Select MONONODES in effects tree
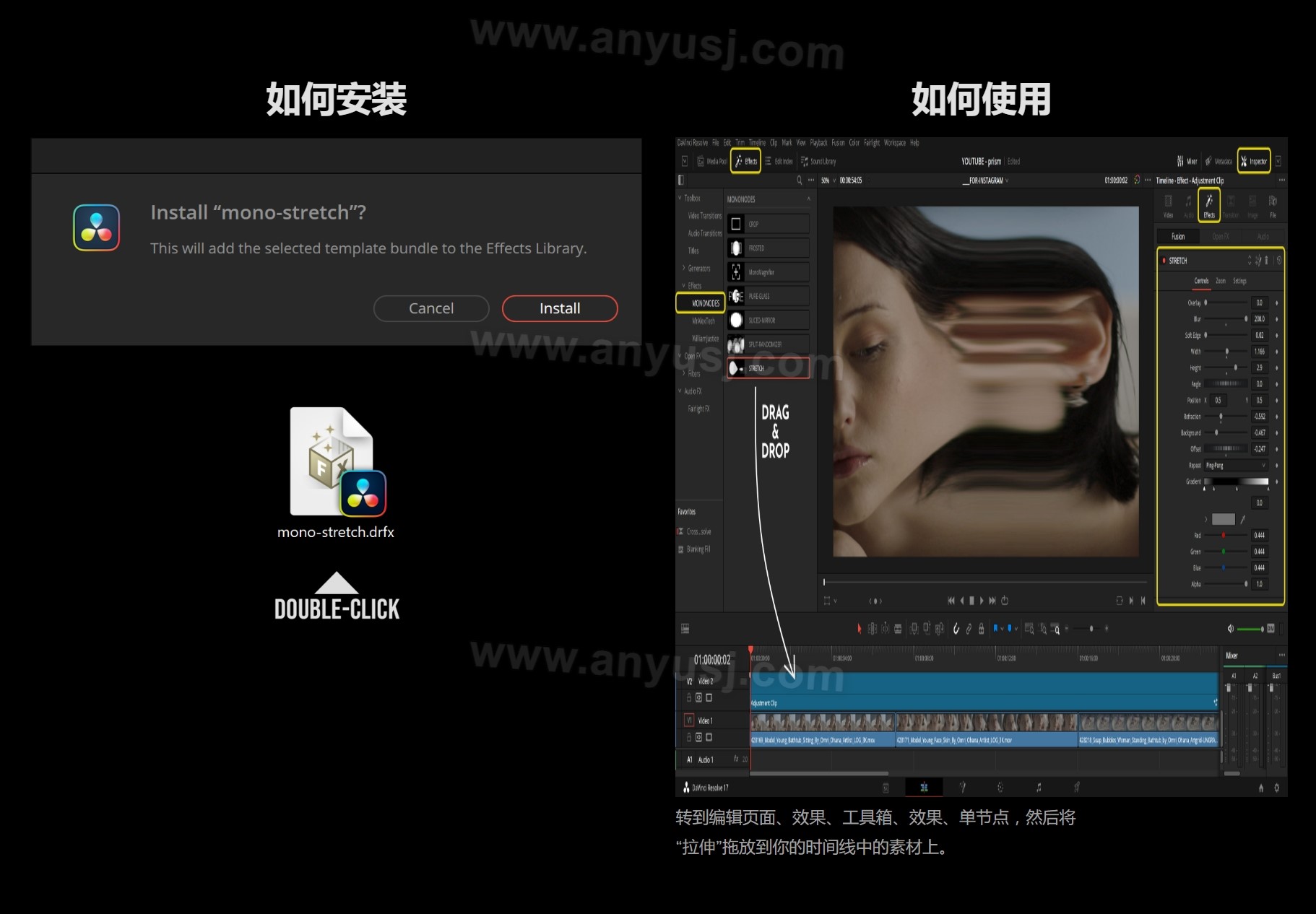1316x914 pixels. point(701,303)
